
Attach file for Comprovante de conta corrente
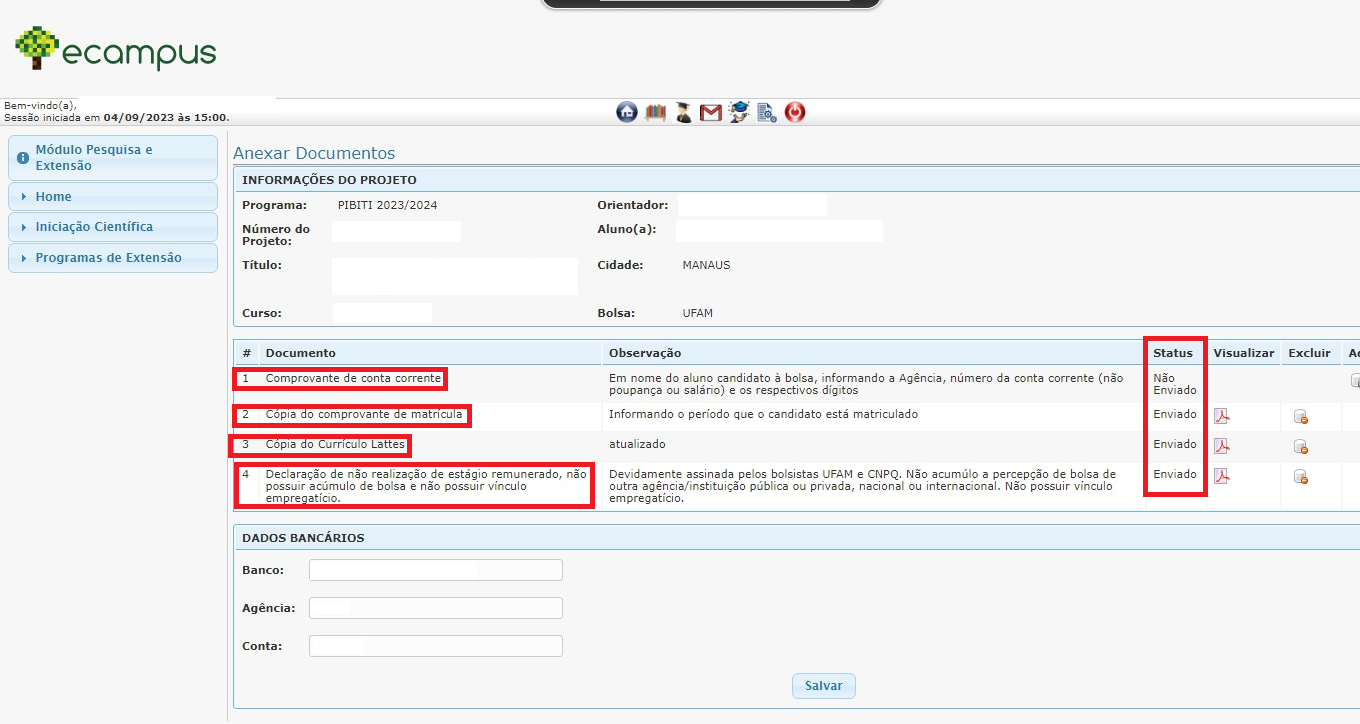[x=1354, y=380]
